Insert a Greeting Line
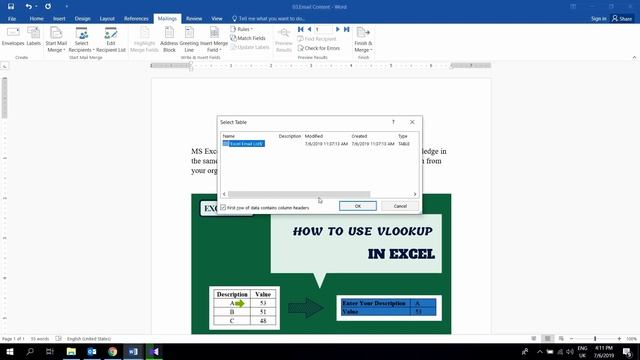The width and height of the screenshot is (640, 360). (189, 40)
